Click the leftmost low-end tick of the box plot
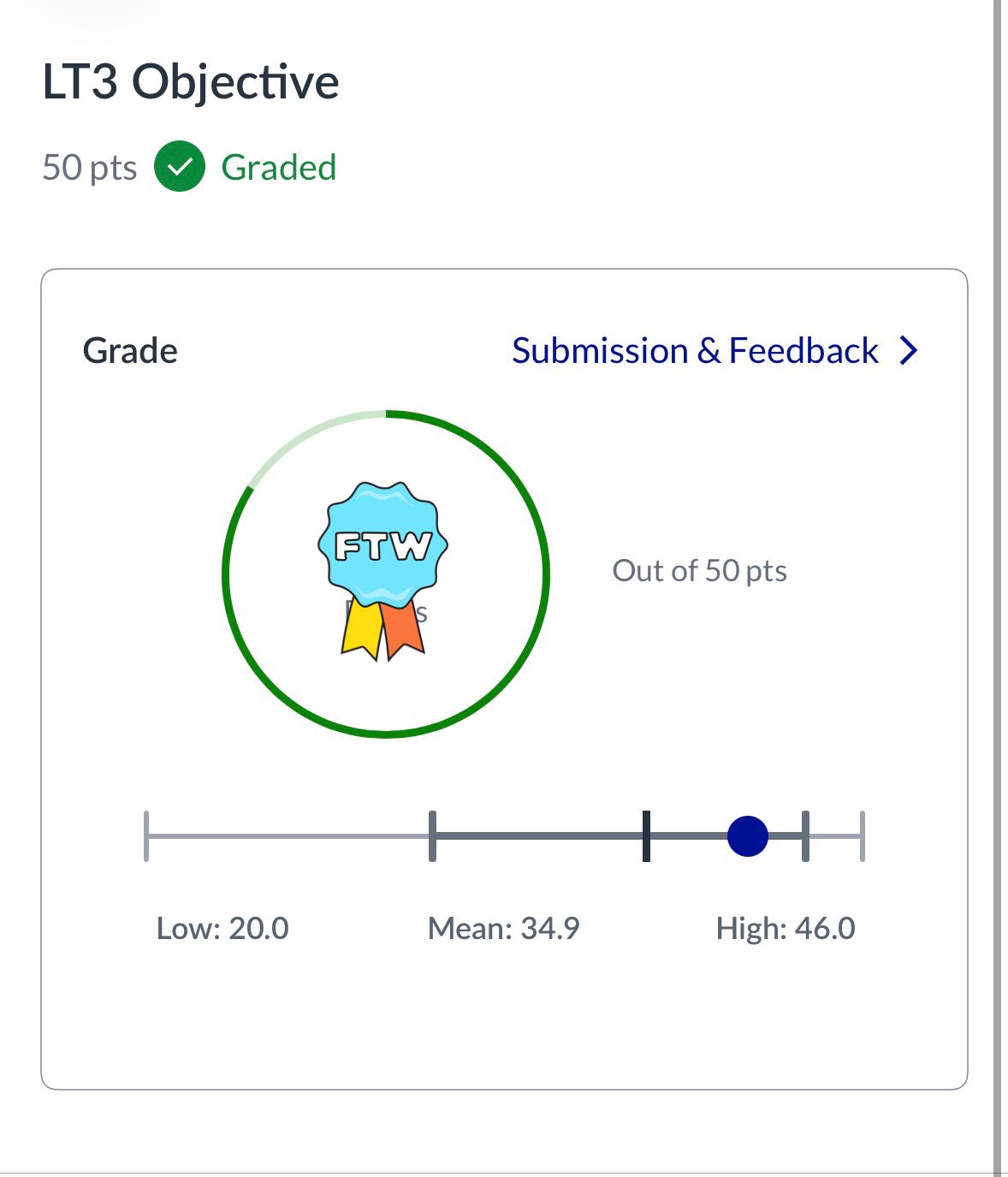This screenshot has height=1177, width=1008. pos(146,835)
